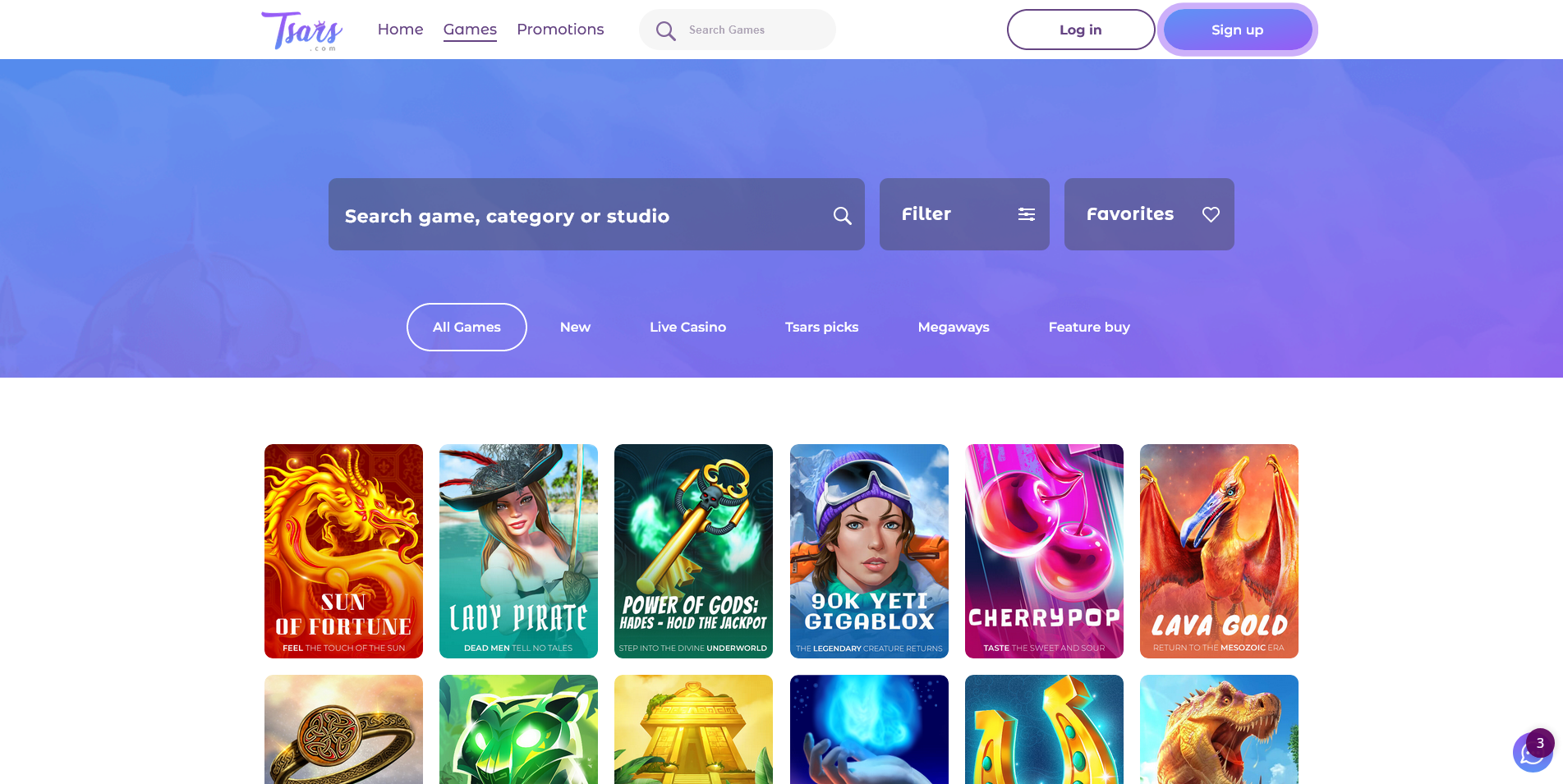Open the golden horseshoes game thumbnail
Image resolution: width=1563 pixels, height=784 pixels.
pyautogui.click(x=1044, y=729)
